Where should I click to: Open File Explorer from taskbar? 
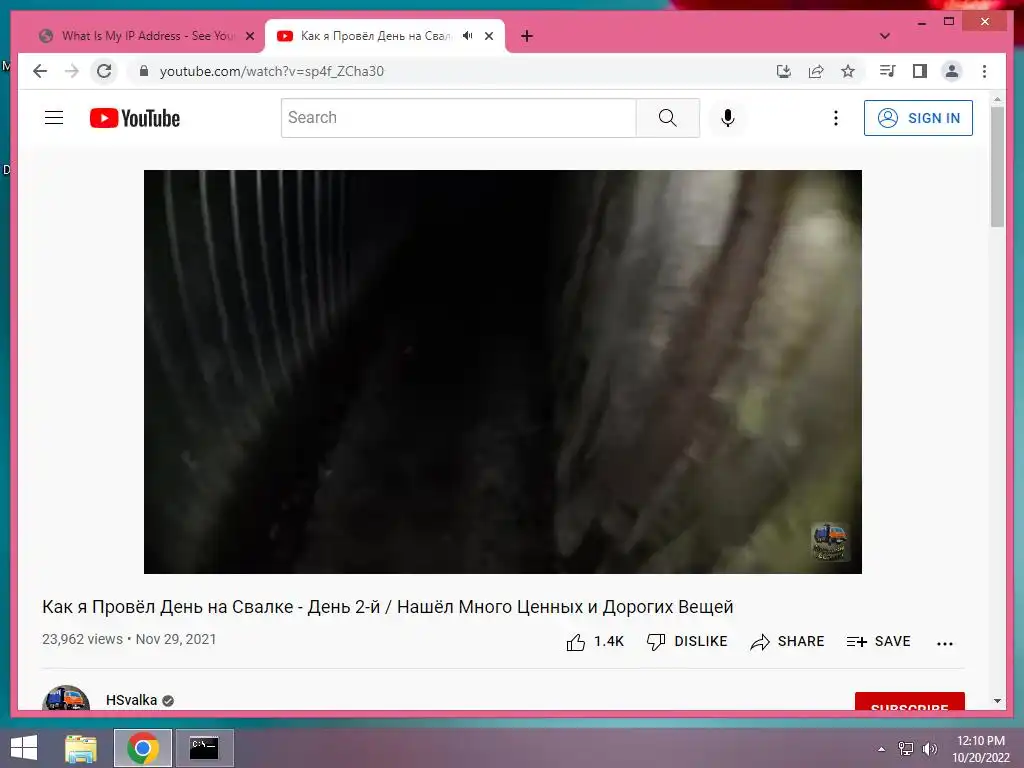(81, 748)
